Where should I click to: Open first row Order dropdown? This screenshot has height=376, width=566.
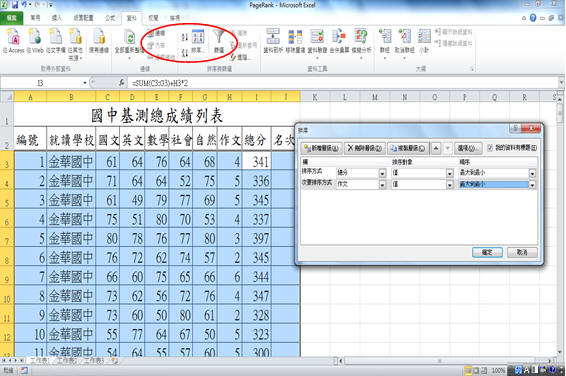532,173
